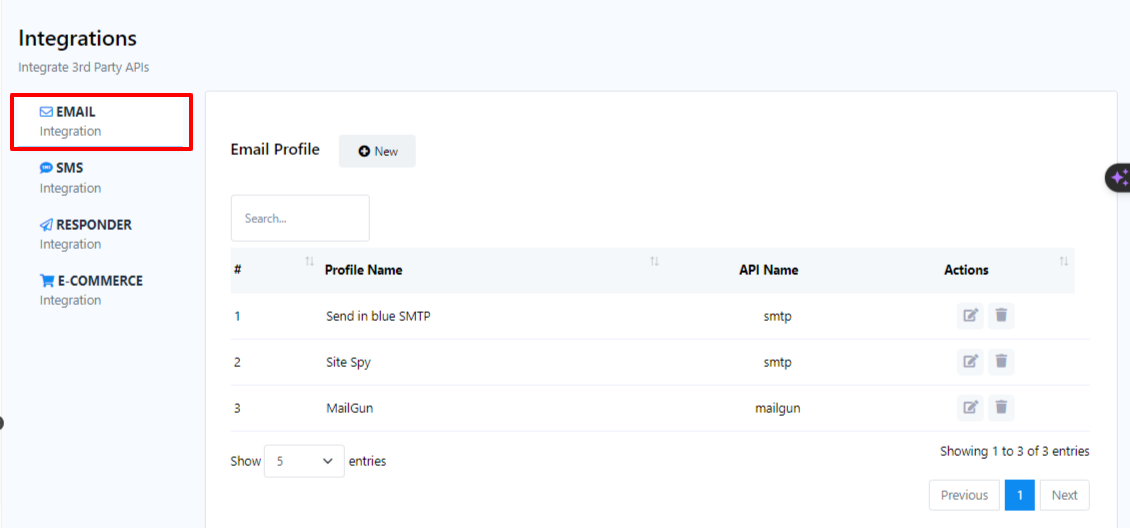This screenshot has width=1130, height=528.
Task: Delete the Site Spy profile
Action: 1001,362
